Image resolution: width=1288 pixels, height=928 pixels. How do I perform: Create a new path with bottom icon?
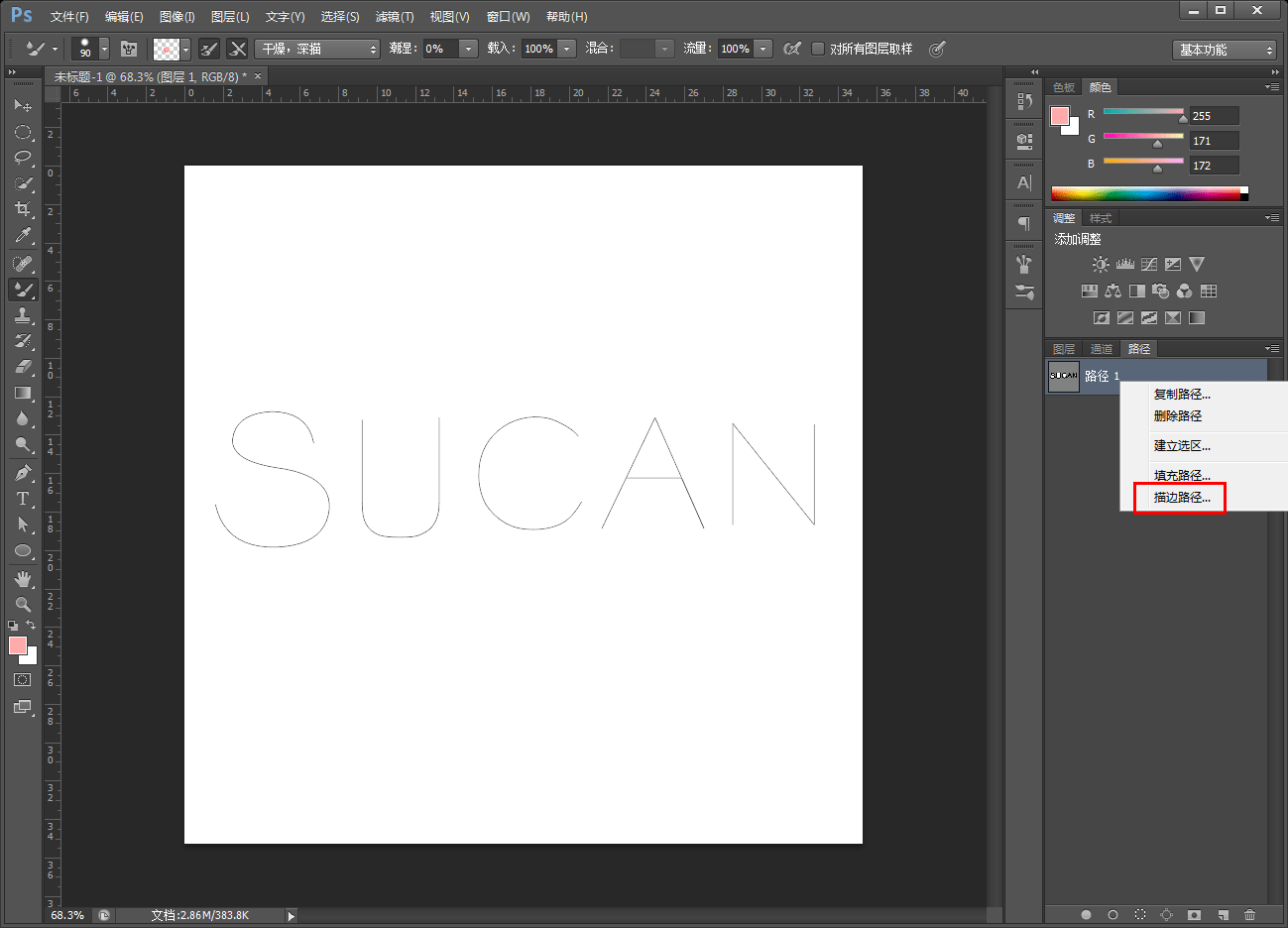click(x=1223, y=915)
